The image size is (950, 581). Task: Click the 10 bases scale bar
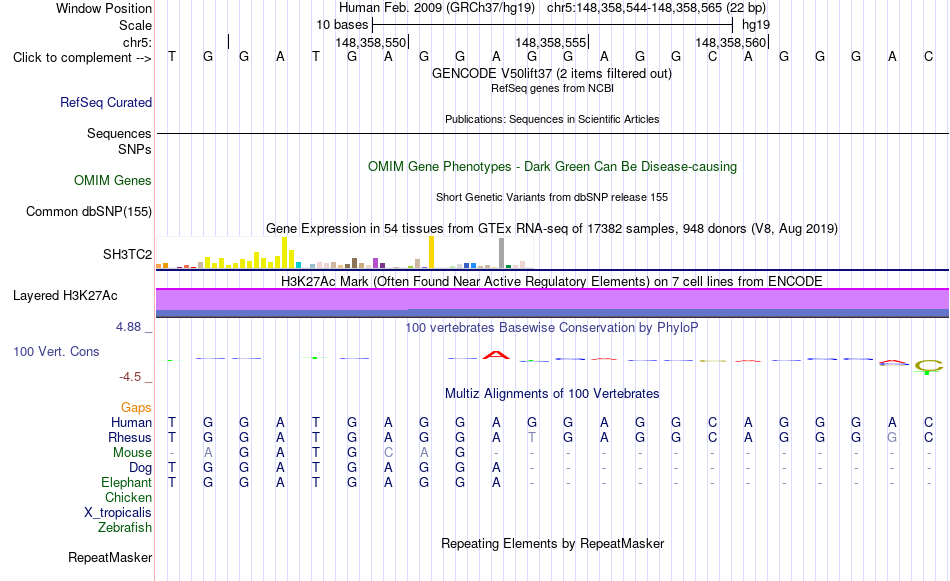[x=553, y=25]
